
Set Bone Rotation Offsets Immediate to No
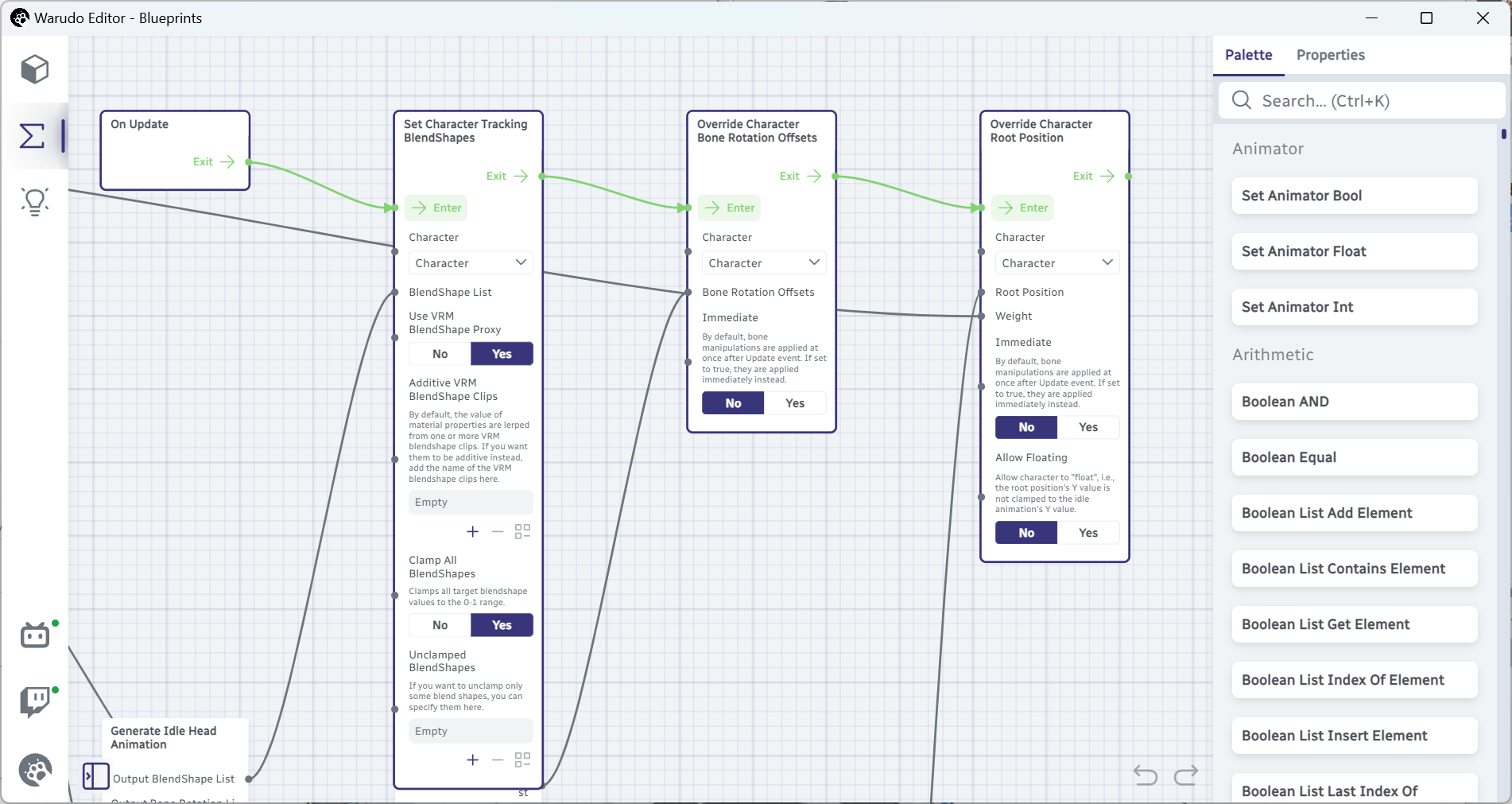pos(733,403)
